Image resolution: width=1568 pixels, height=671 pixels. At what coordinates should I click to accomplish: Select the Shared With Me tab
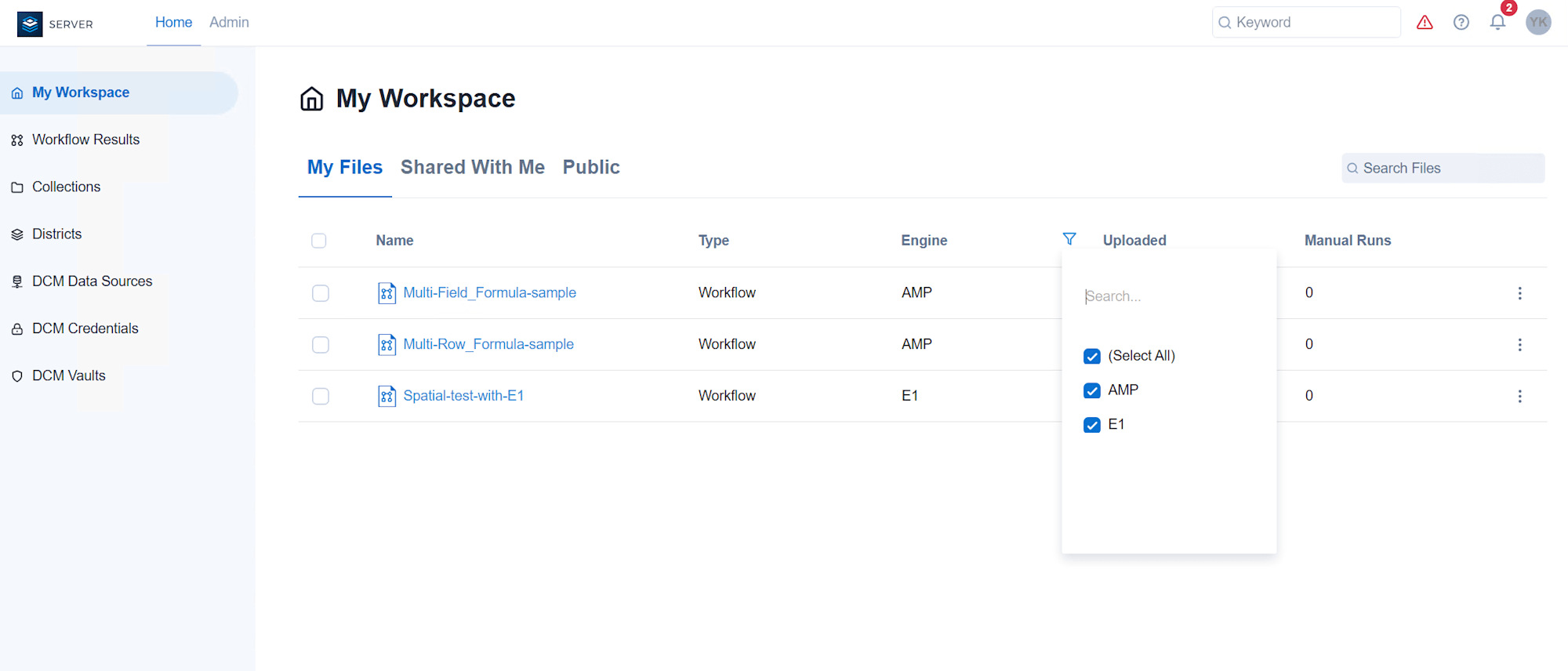point(473,168)
